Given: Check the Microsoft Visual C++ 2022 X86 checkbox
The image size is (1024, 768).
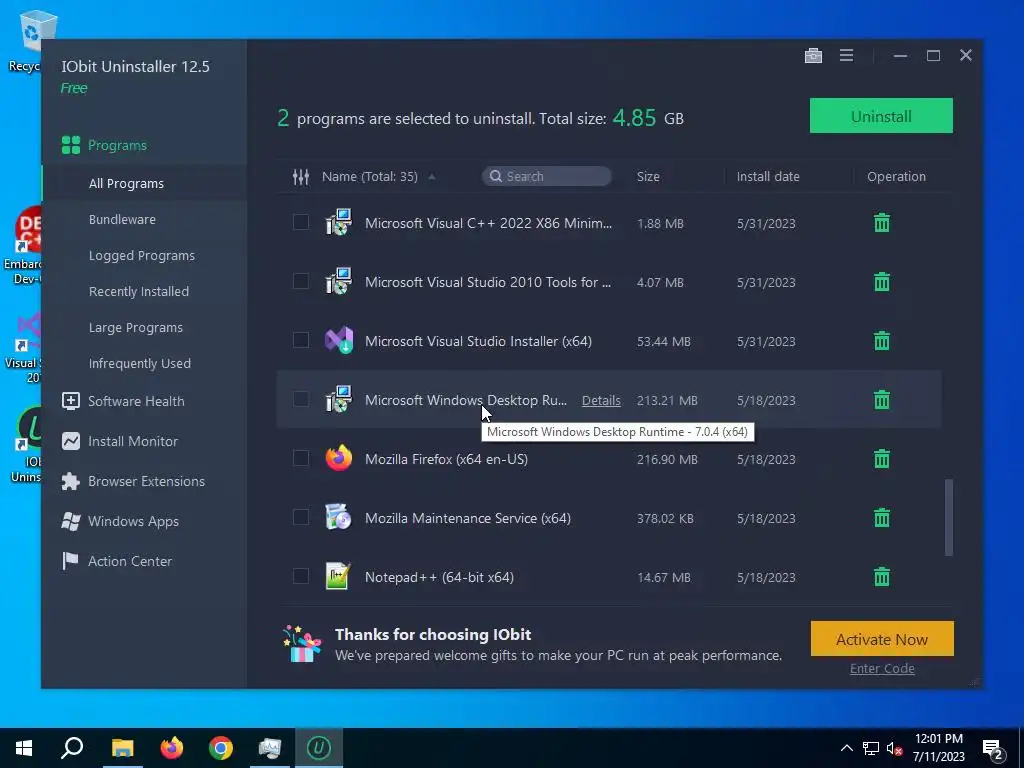Looking at the screenshot, I should coord(300,222).
